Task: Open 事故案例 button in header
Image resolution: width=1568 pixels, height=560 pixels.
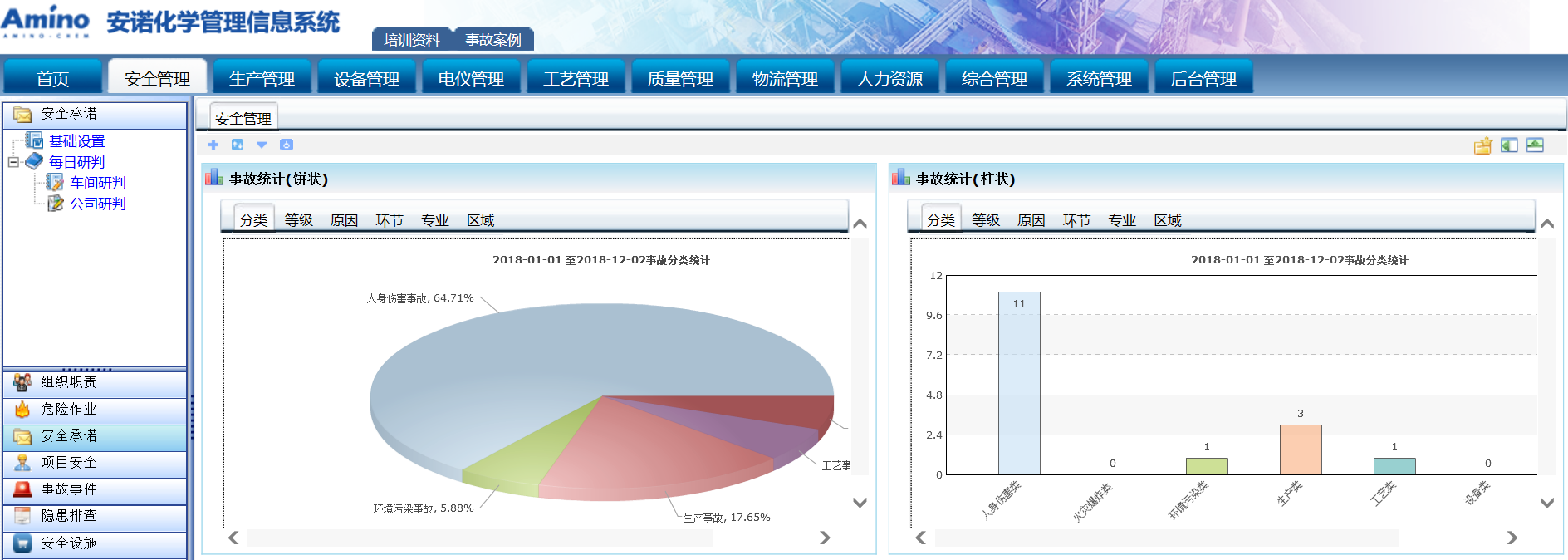Action: pyautogui.click(x=493, y=40)
